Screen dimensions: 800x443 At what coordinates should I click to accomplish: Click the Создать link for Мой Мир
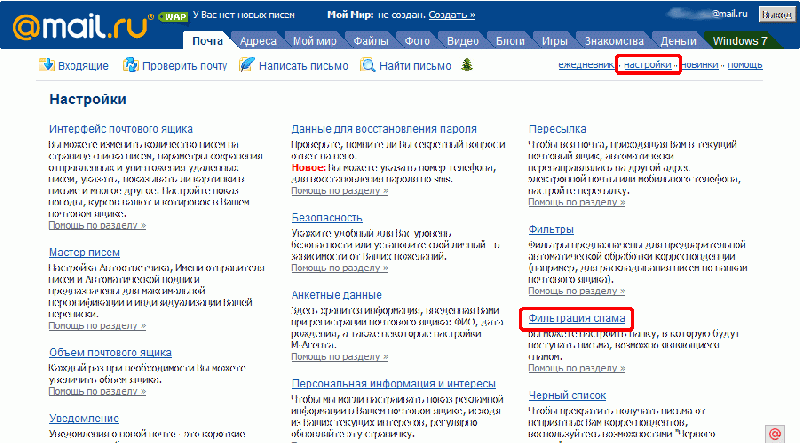[x=452, y=15]
